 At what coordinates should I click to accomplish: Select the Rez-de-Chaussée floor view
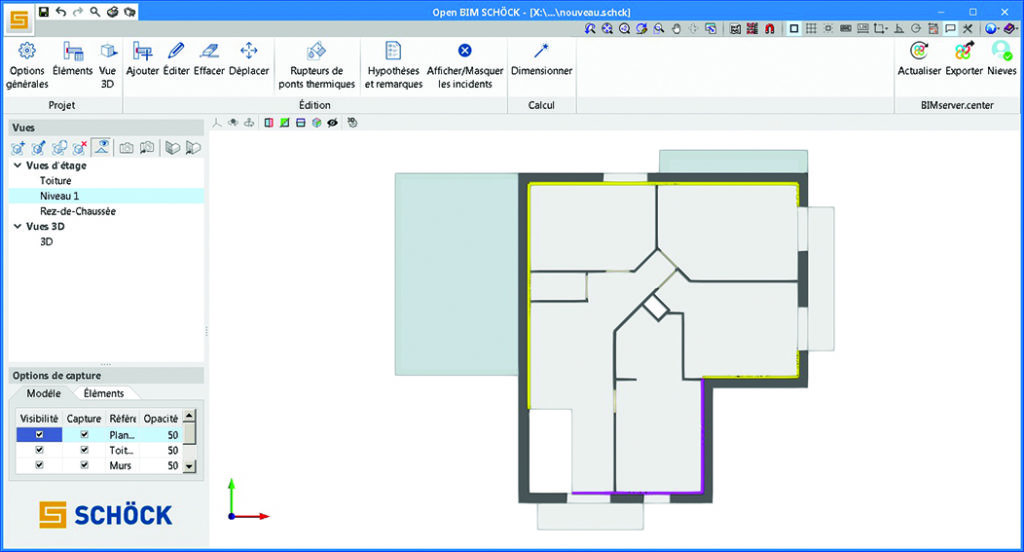[78, 211]
